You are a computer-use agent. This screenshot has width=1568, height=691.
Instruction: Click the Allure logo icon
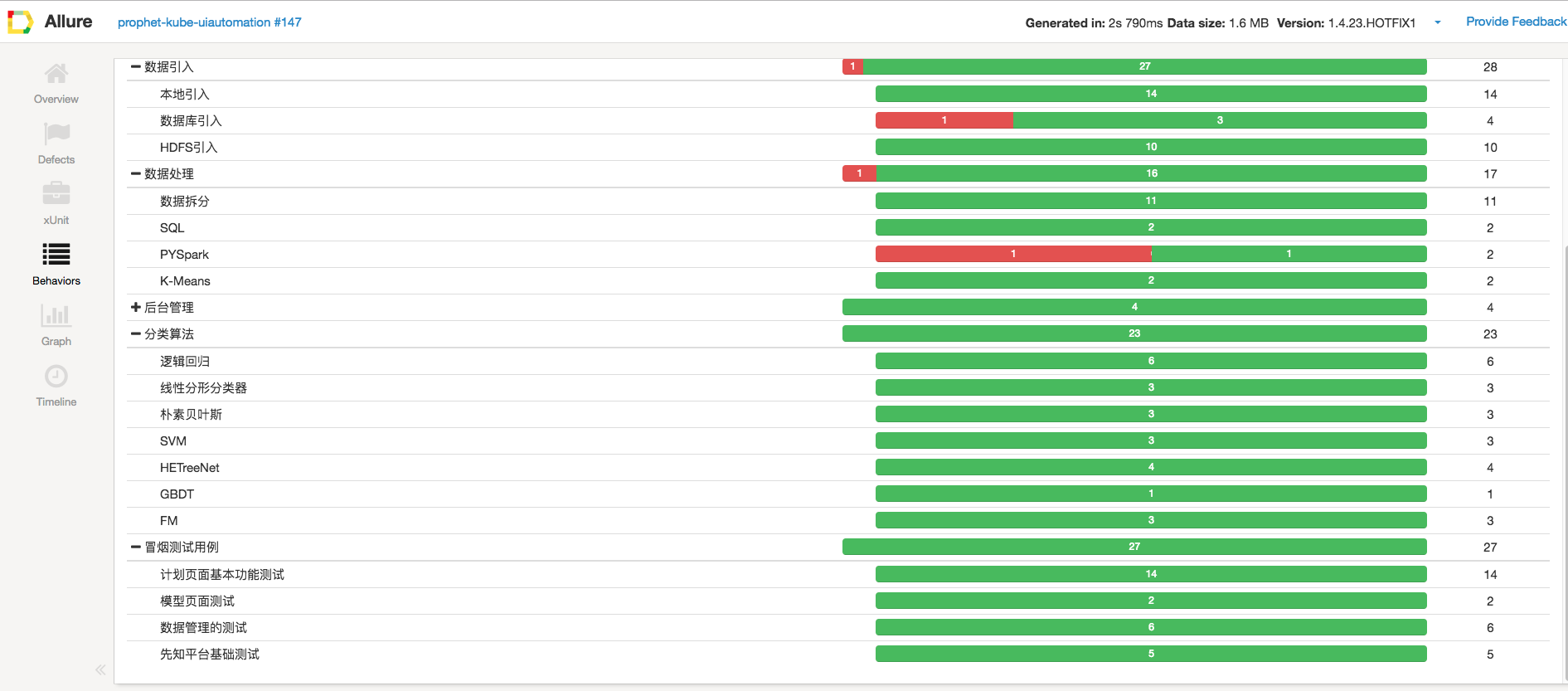click(x=20, y=22)
